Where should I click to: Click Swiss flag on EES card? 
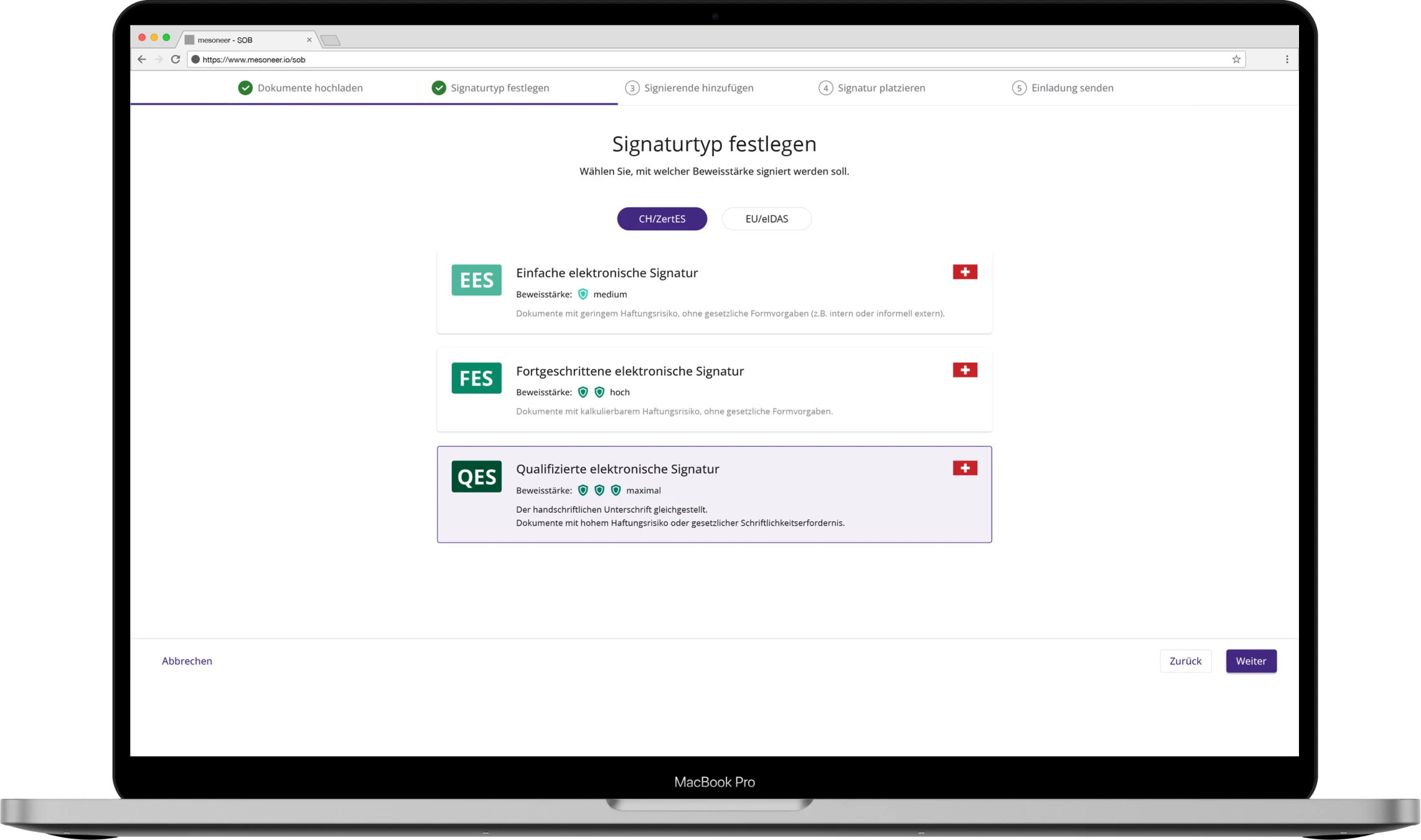tap(965, 272)
